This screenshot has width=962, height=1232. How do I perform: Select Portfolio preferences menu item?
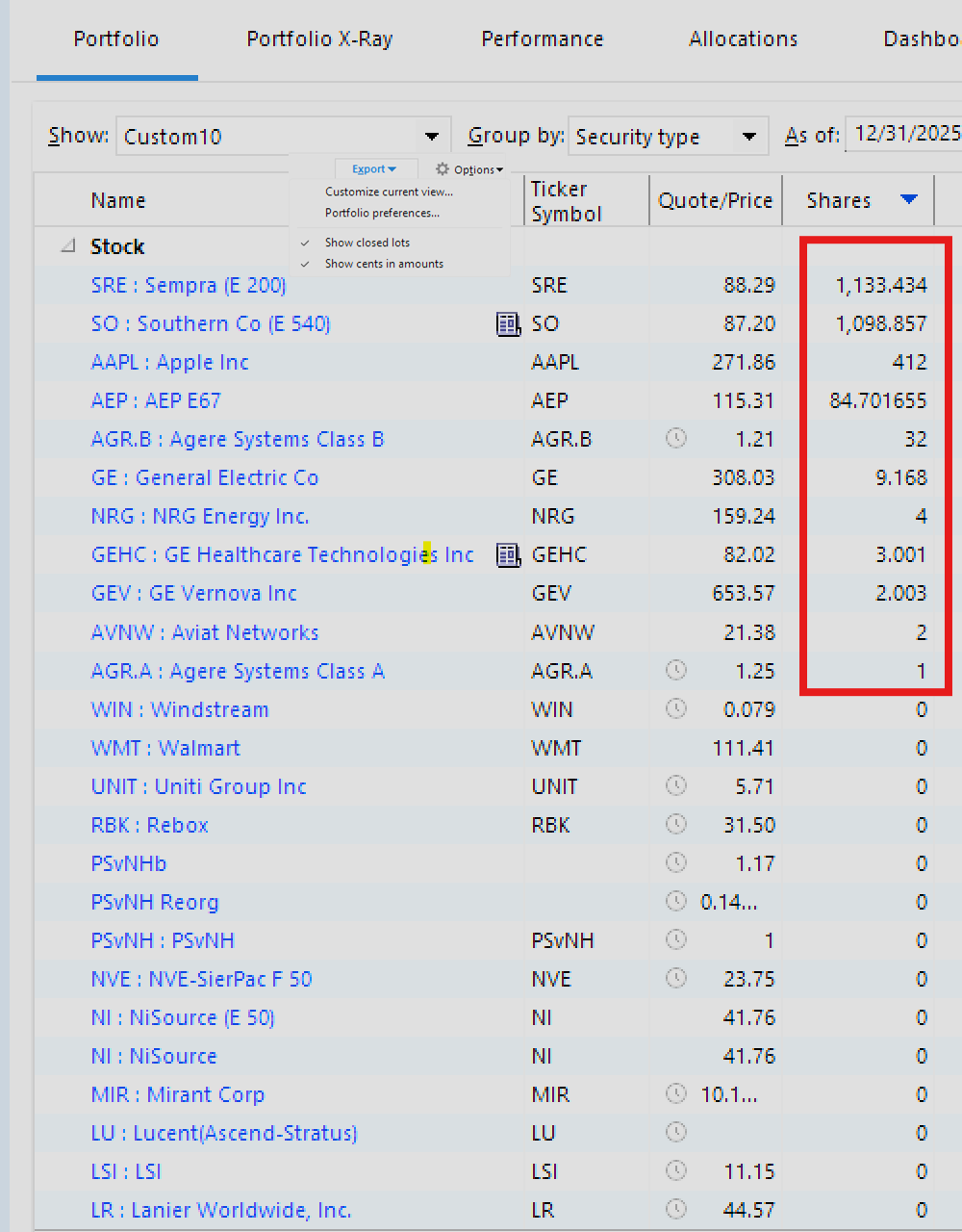(382, 213)
